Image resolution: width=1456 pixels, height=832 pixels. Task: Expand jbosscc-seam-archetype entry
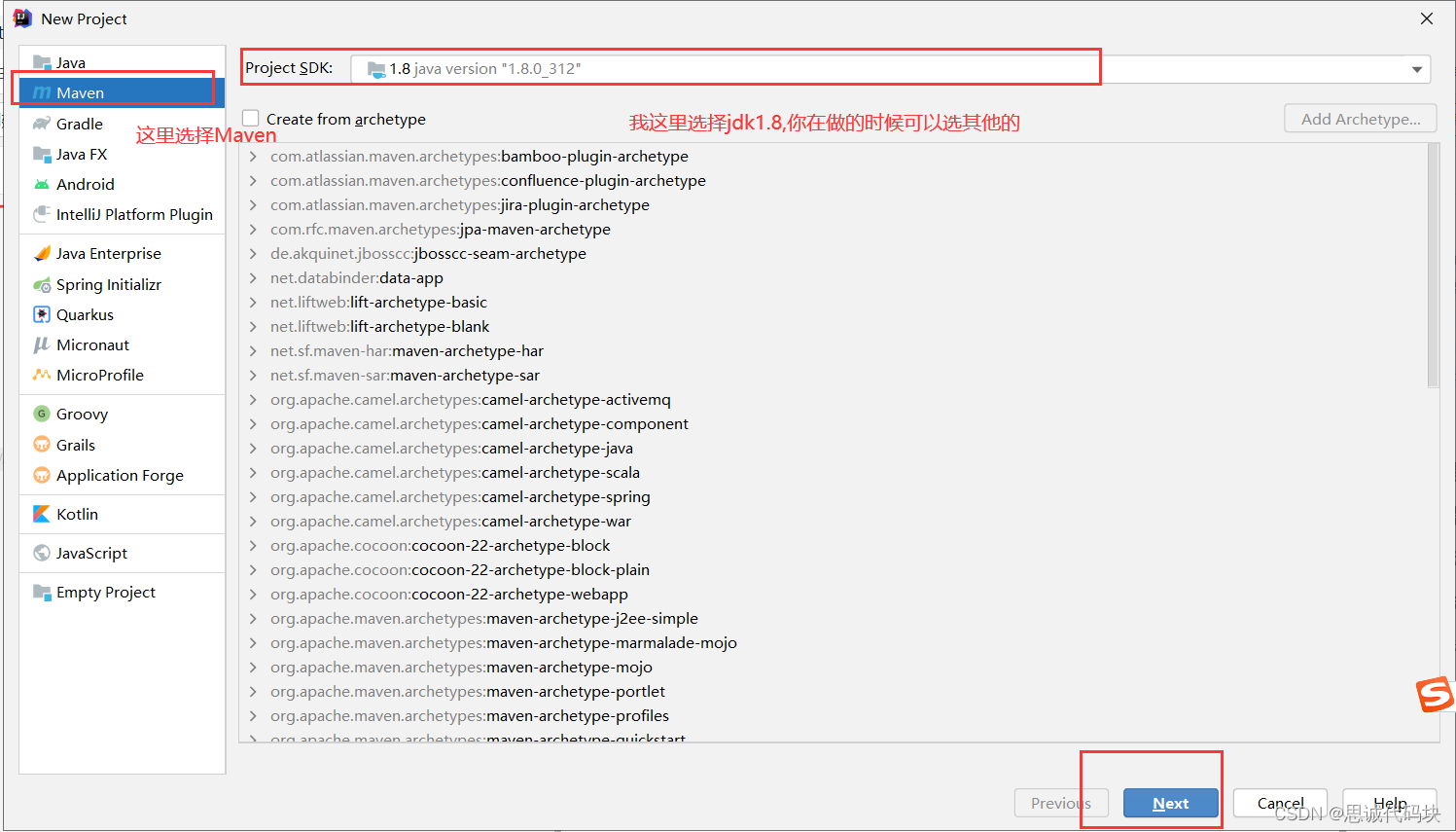253,253
